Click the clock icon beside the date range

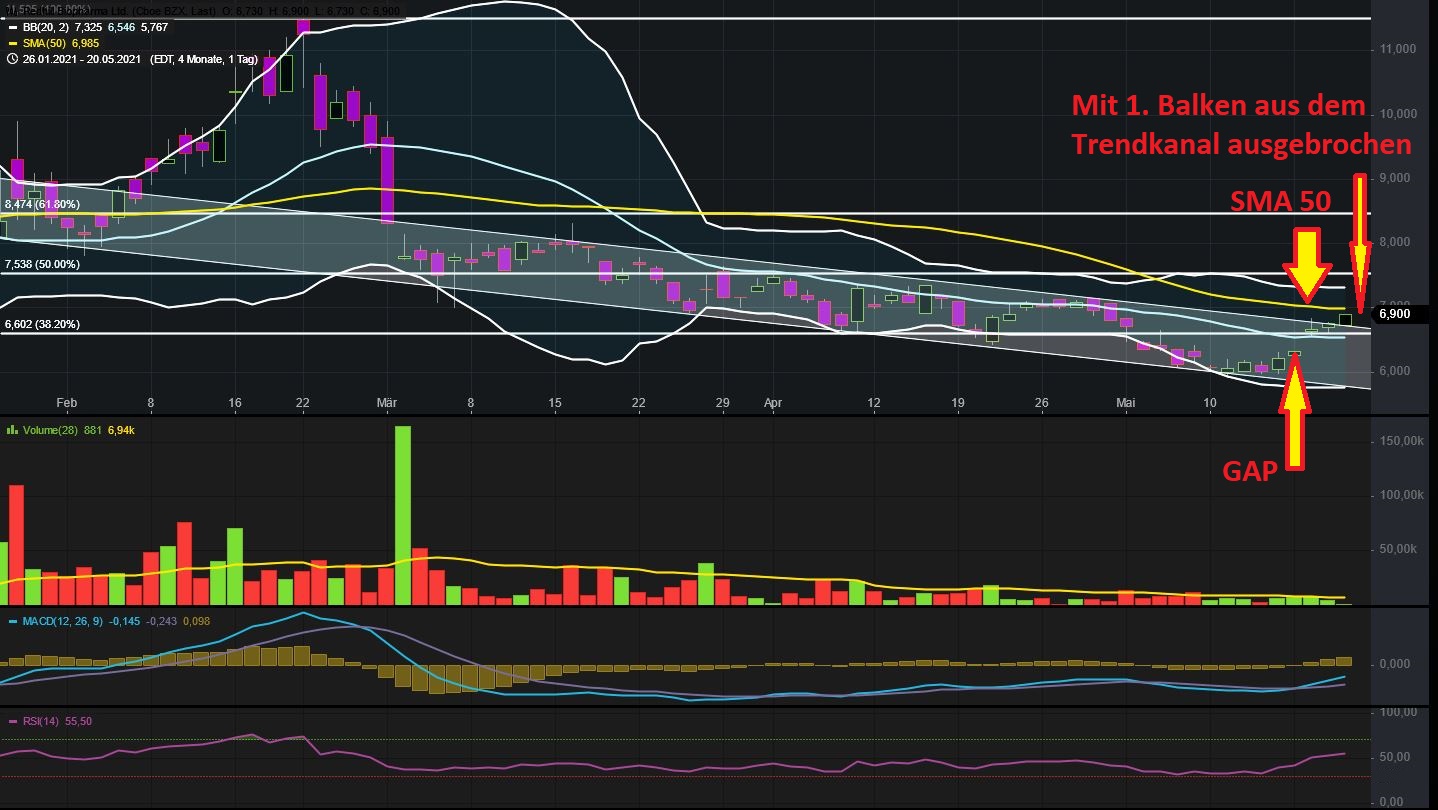click(x=11, y=59)
